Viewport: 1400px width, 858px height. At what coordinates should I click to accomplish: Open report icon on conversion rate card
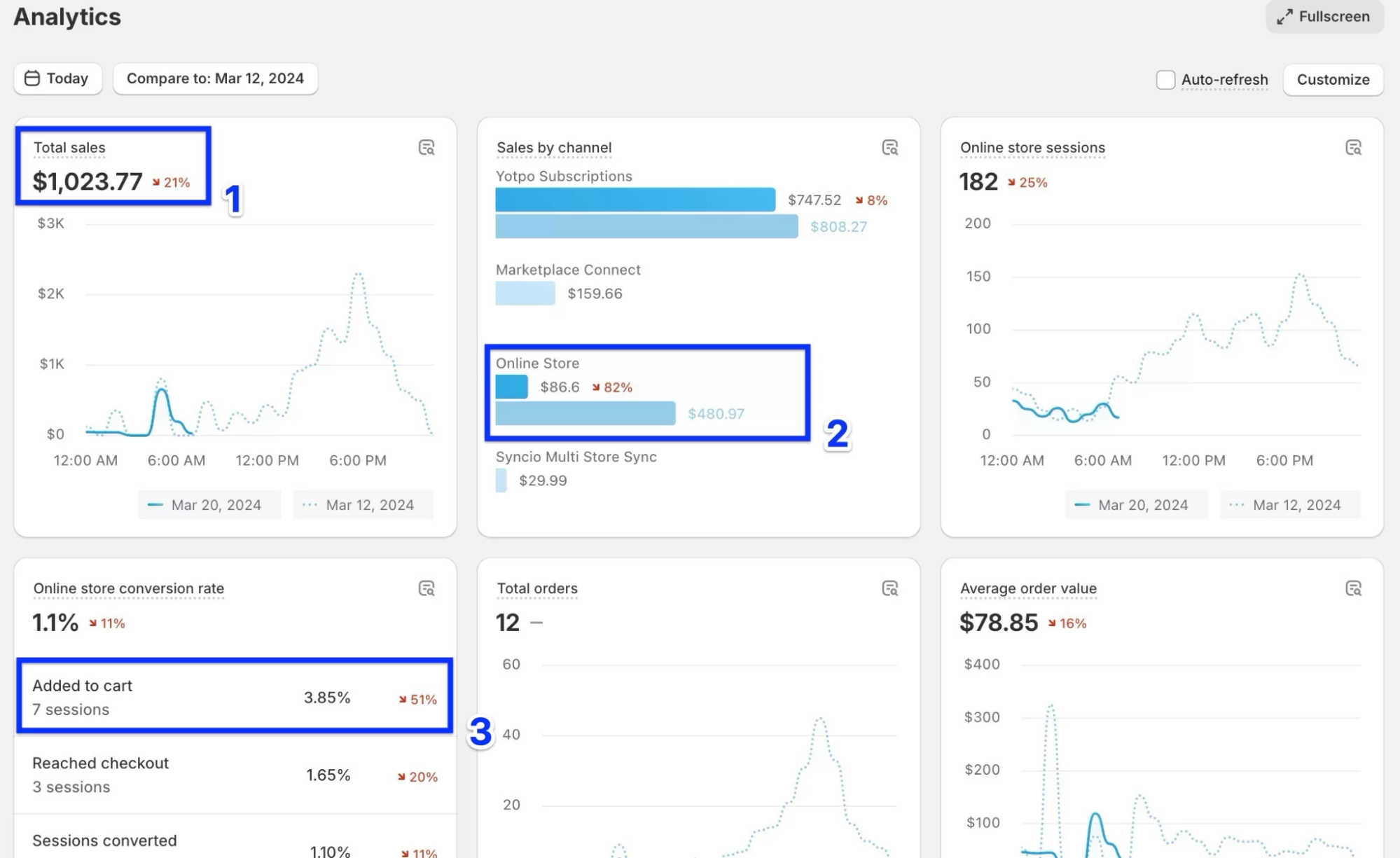426,588
